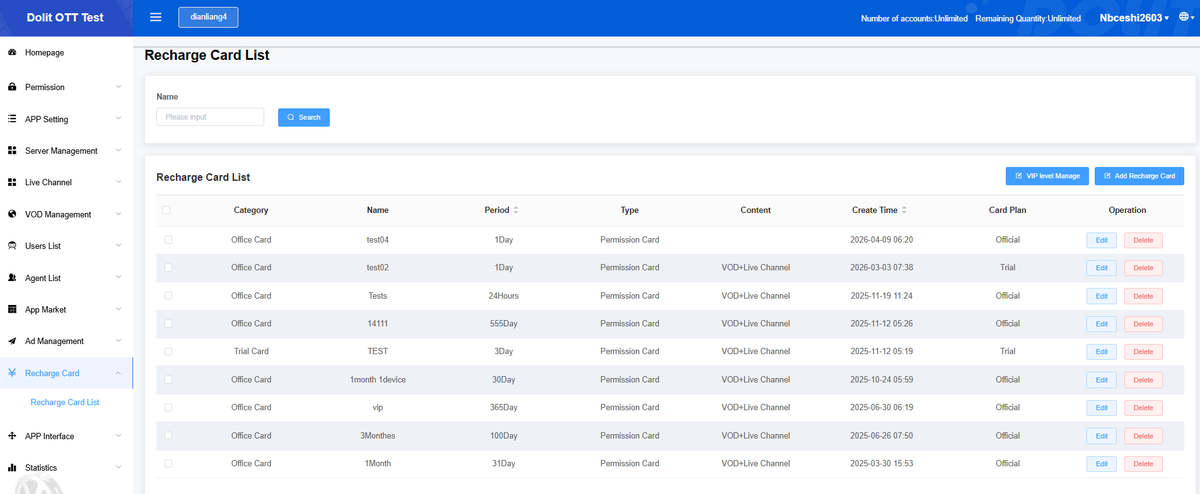This screenshot has height=494, width=1200.
Task: Expand the Statistics menu chevron
Action: click(118, 468)
